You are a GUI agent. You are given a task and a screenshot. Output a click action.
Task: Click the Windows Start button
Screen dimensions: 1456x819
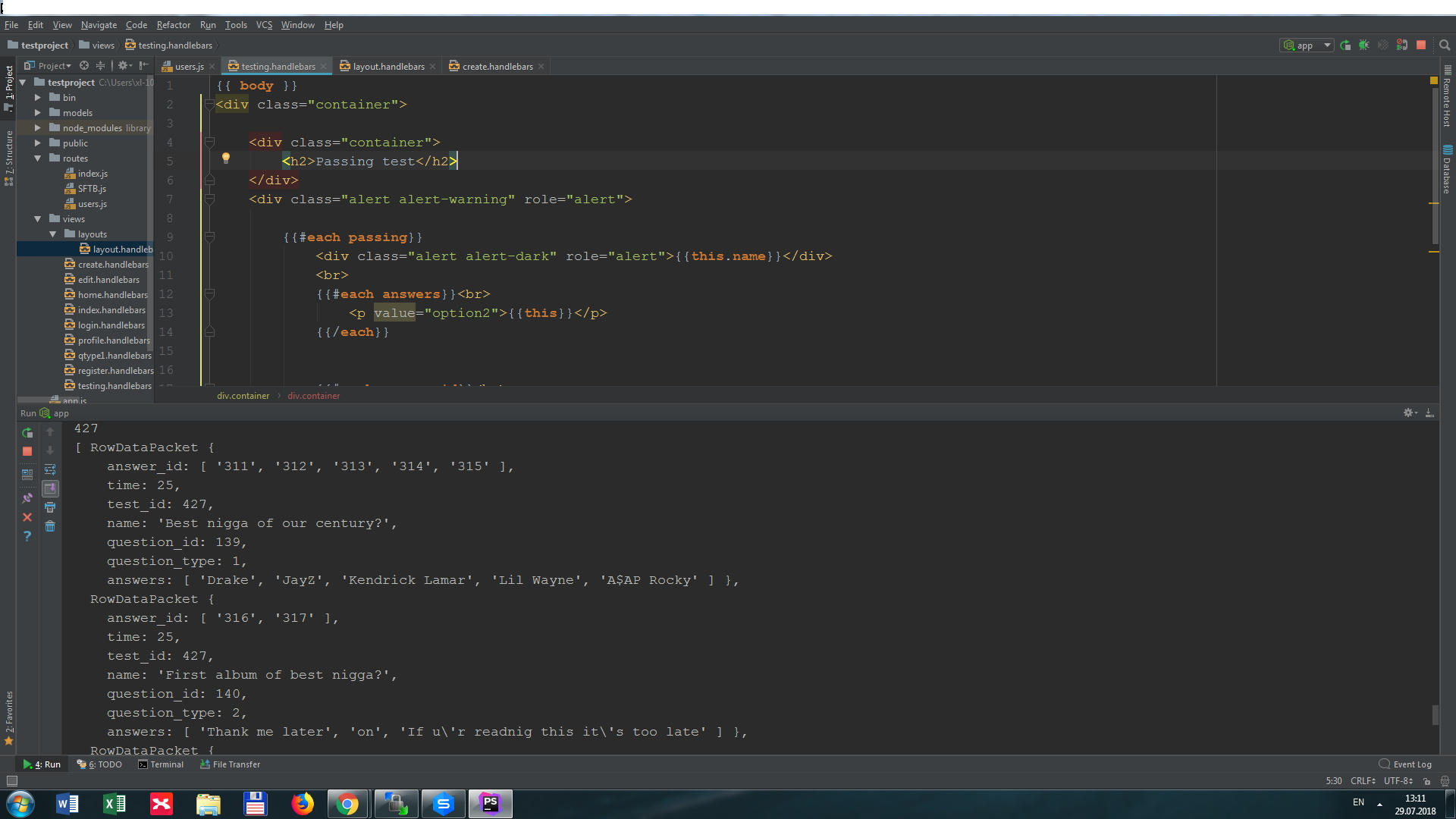pyautogui.click(x=20, y=804)
